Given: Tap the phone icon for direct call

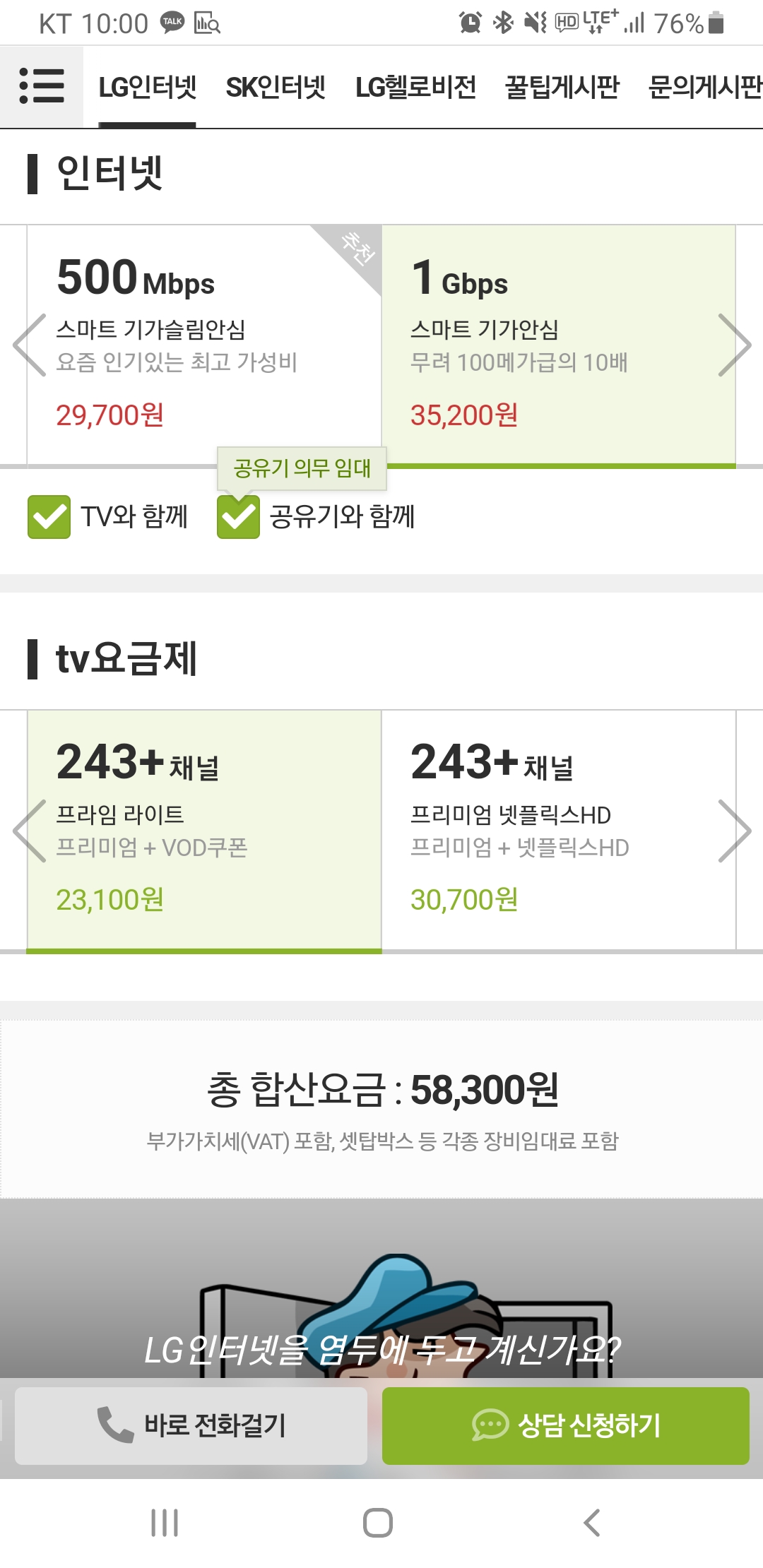Looking at the screenshot, I should point(115,1424).
